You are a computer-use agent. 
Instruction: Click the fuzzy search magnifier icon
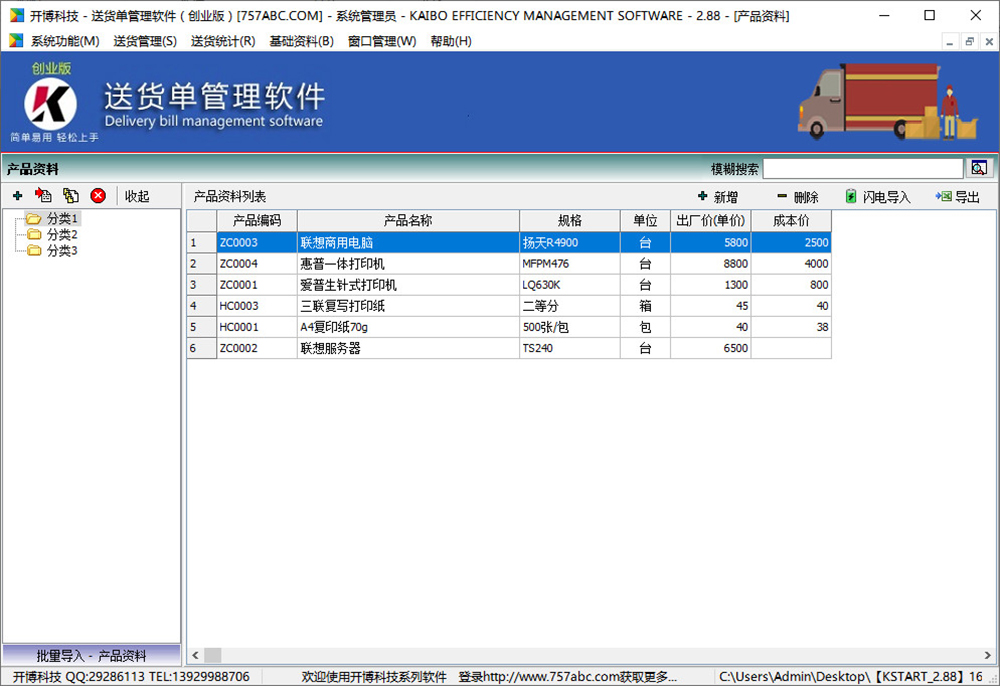click(979, 168)
